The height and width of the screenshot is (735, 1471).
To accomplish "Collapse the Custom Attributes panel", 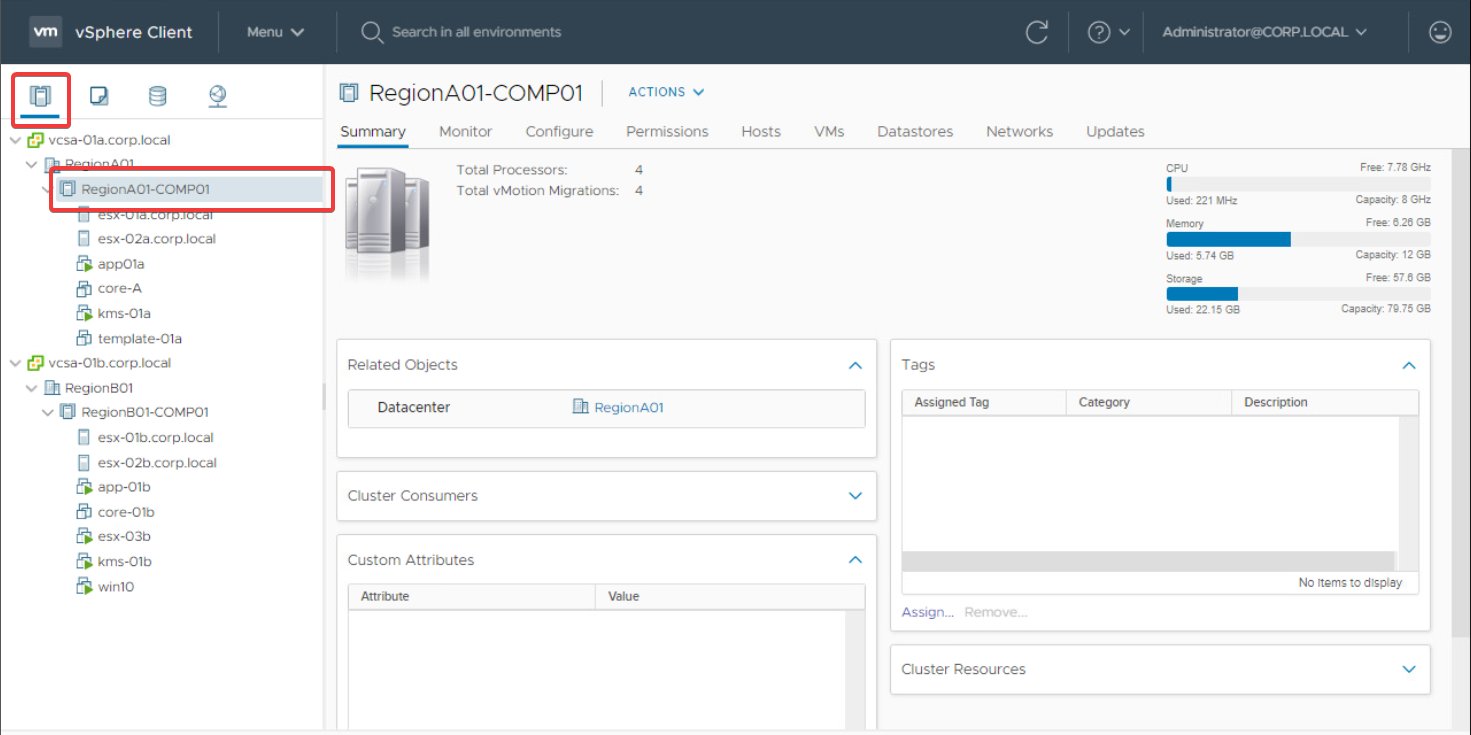I will (x=855, y=560).
